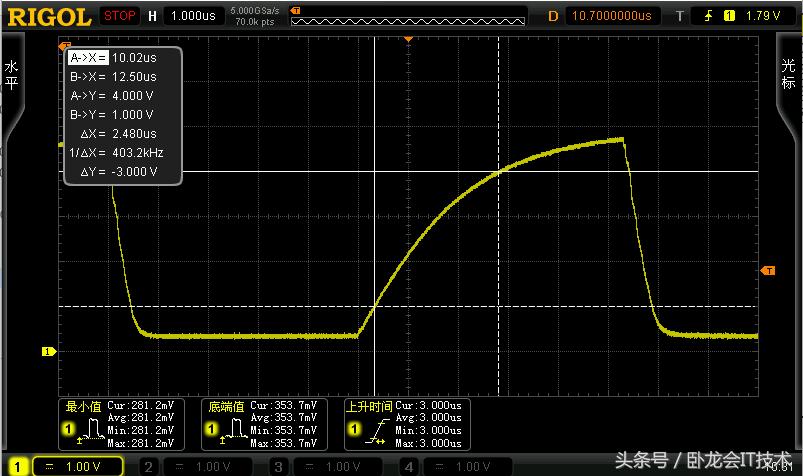Screen dimensions: 803x476
Task: Click channel 4 scale 1.00 V
Action: click(x=467, y=467)
